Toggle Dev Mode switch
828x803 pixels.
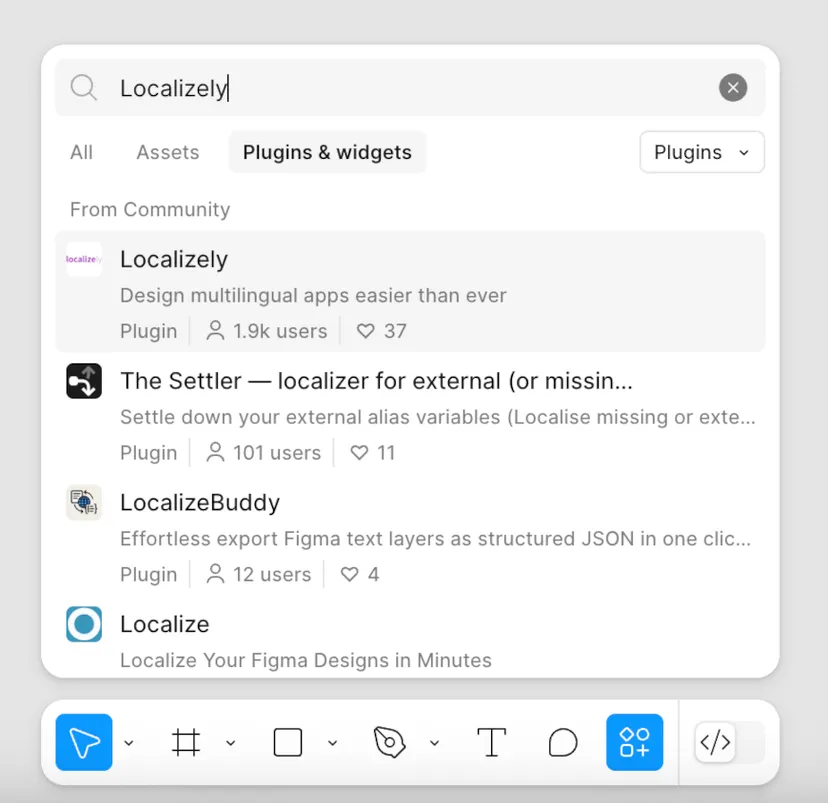[730, 742]
